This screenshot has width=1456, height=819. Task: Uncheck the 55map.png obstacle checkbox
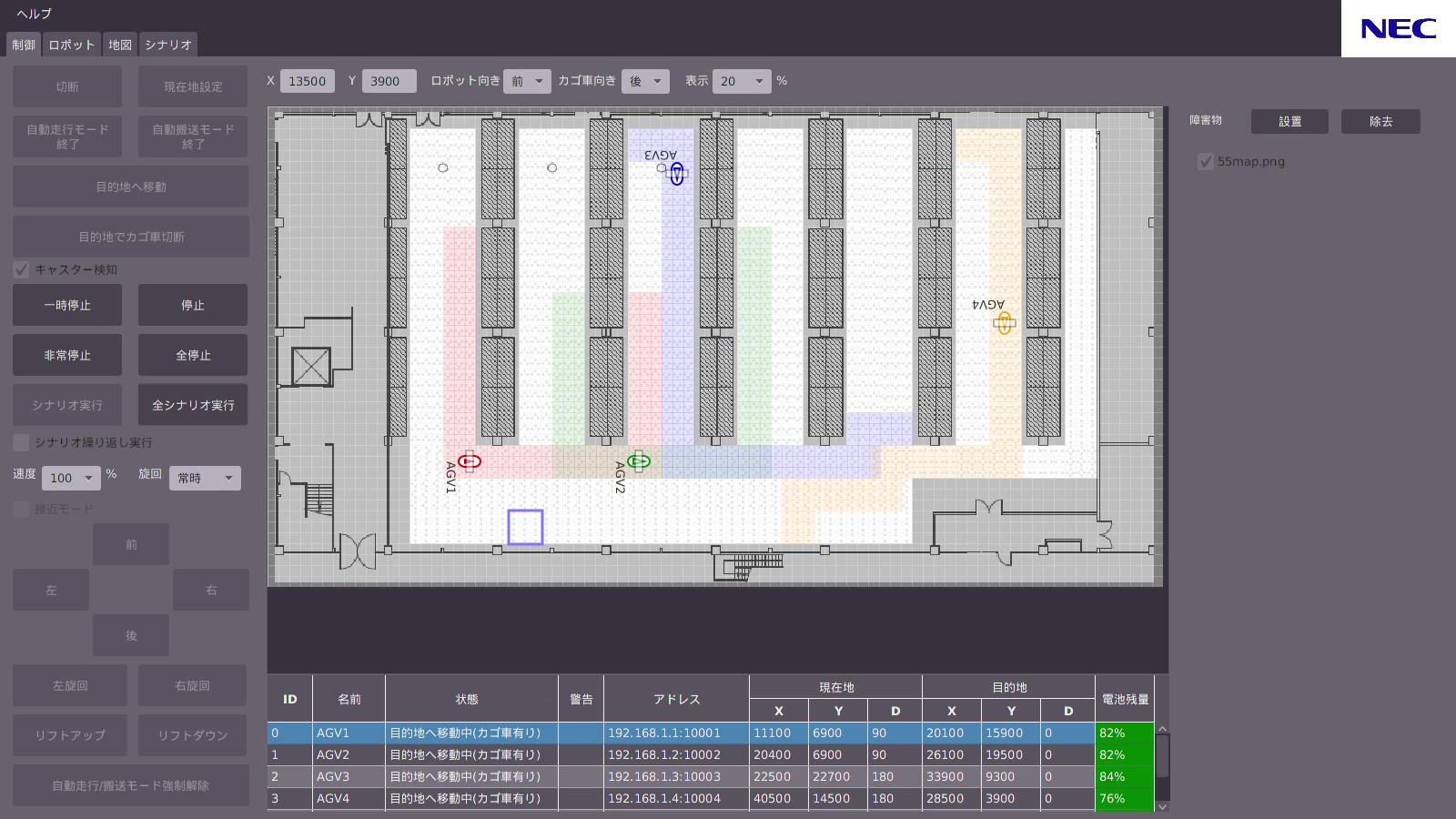tap(1206, 162)
